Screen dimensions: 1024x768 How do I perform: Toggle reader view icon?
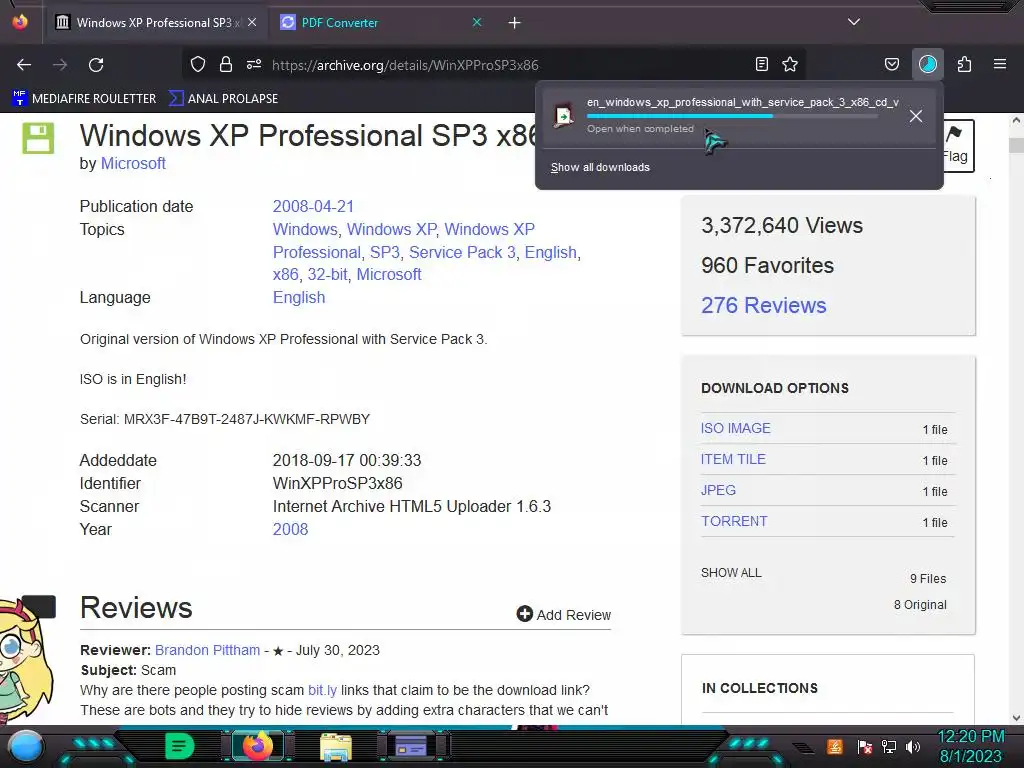761,64
